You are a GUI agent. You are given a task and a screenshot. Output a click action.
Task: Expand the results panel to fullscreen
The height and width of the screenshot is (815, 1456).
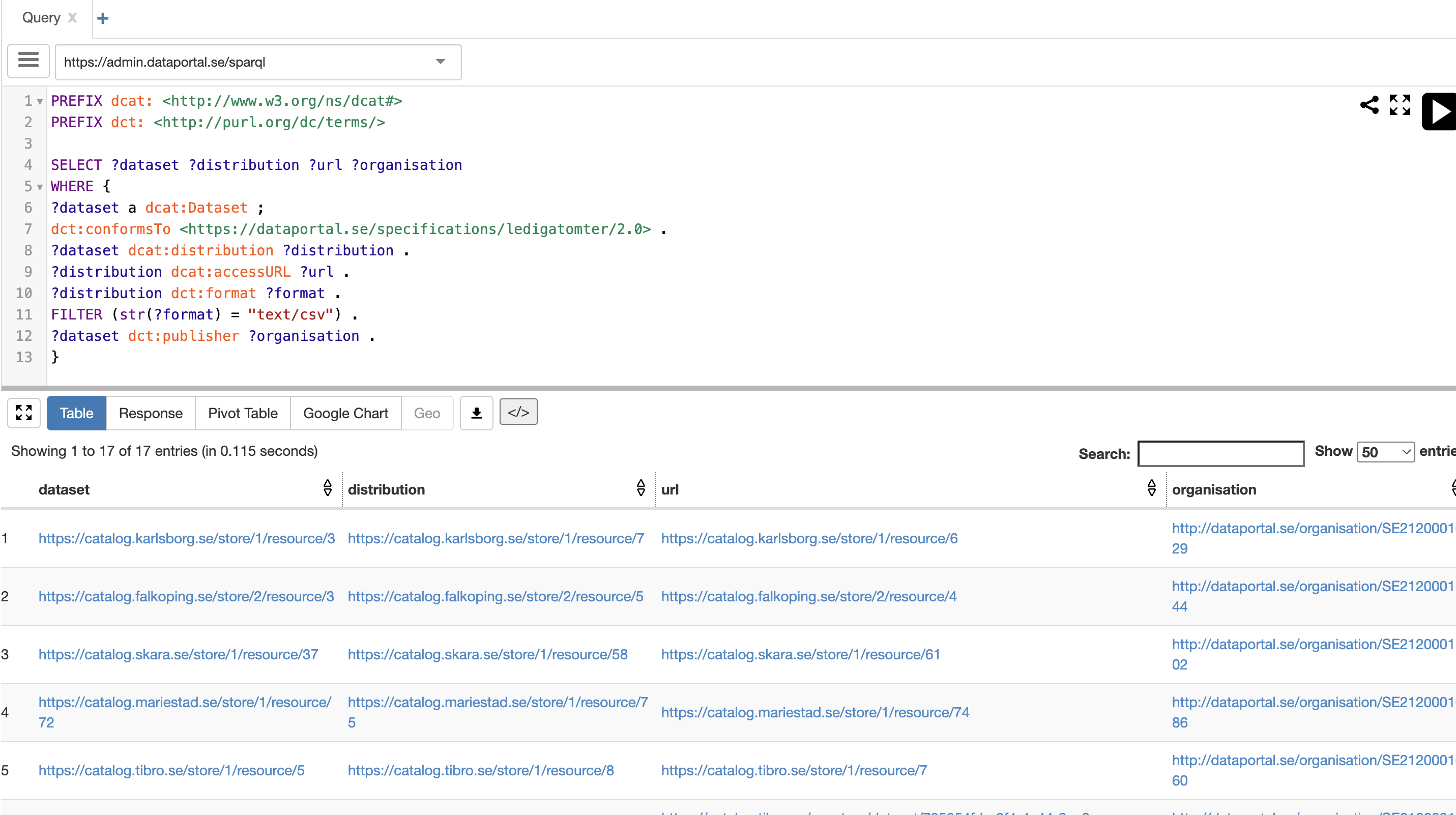(24, 413)
